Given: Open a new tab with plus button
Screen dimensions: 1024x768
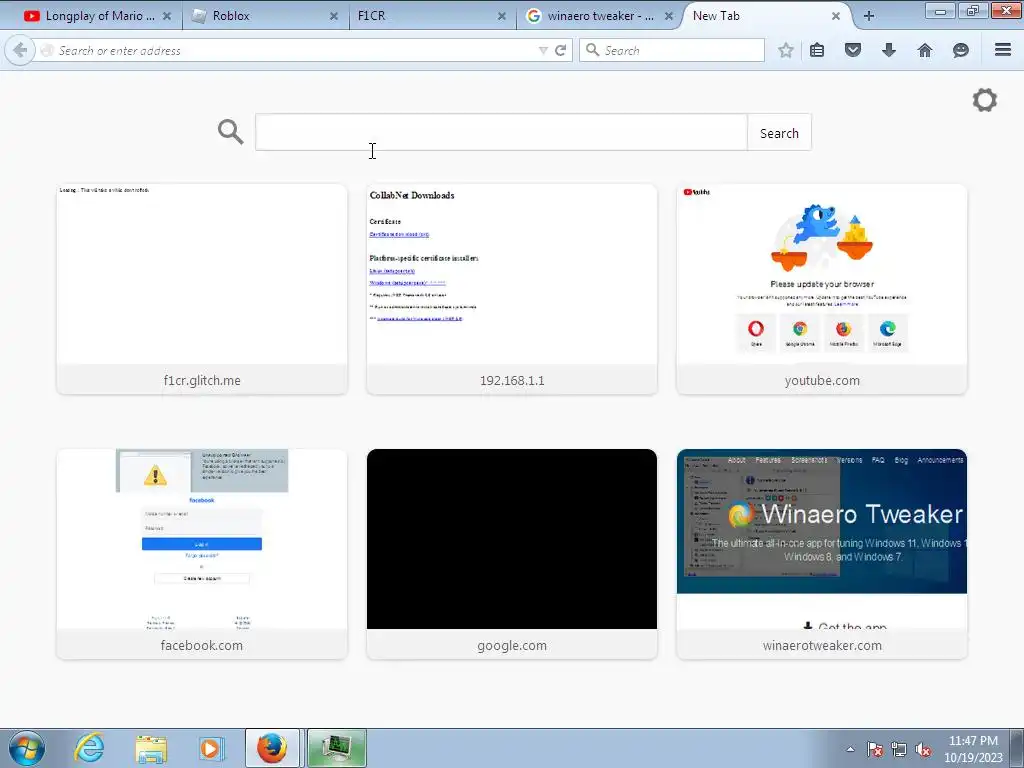Looking at the screenshot, I should (869, 16).
